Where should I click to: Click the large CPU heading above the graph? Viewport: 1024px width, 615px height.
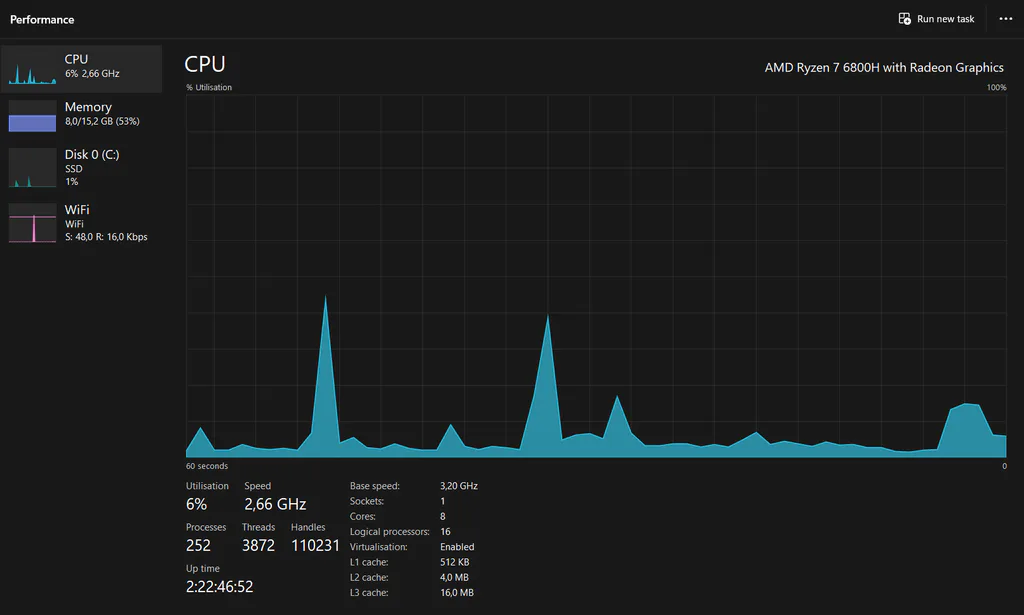tap(204, 64)
